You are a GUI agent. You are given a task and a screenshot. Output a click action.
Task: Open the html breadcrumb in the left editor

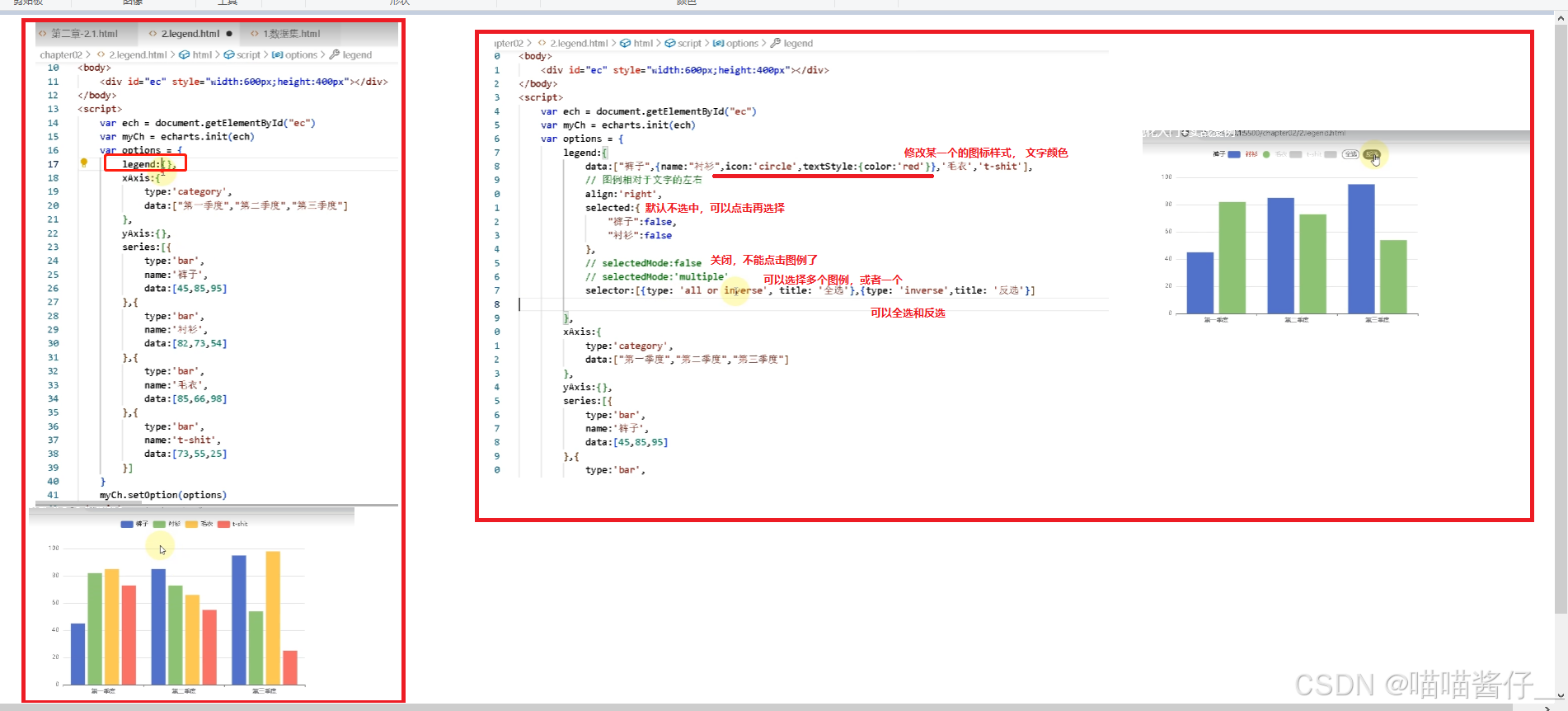[x=202, y=55]
